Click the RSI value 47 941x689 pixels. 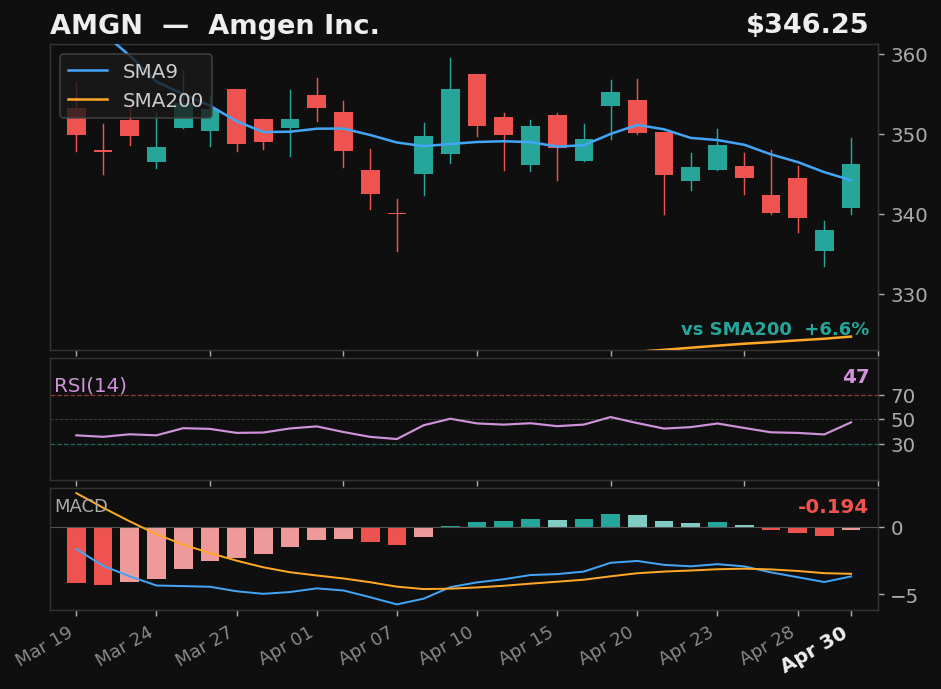tap(856, 377)
